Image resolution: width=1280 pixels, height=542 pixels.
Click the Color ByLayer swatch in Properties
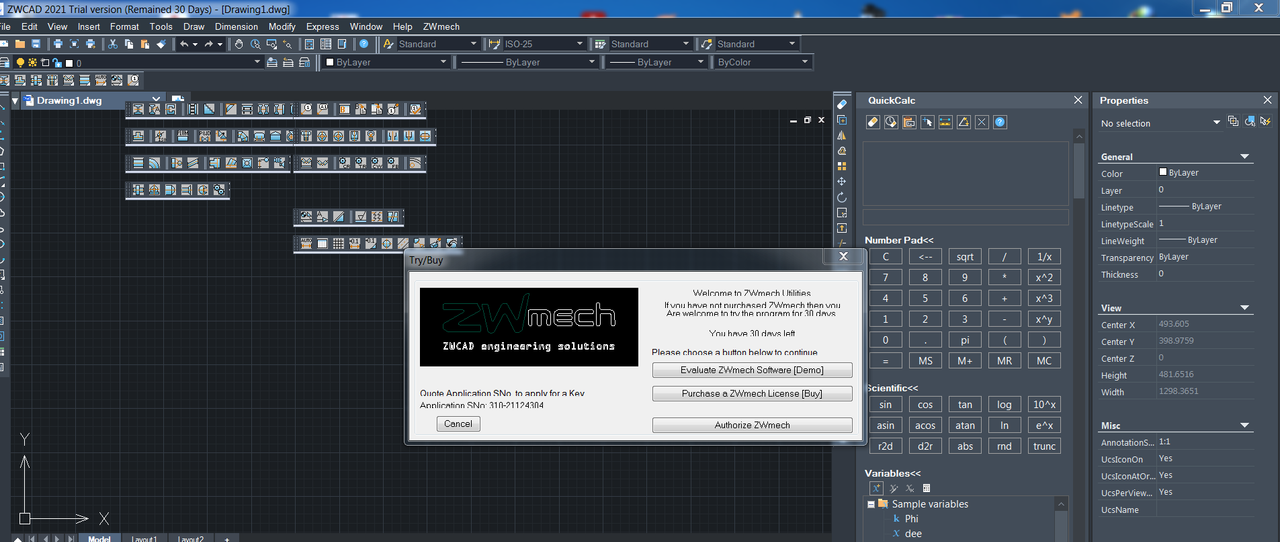pos(1163,172)
